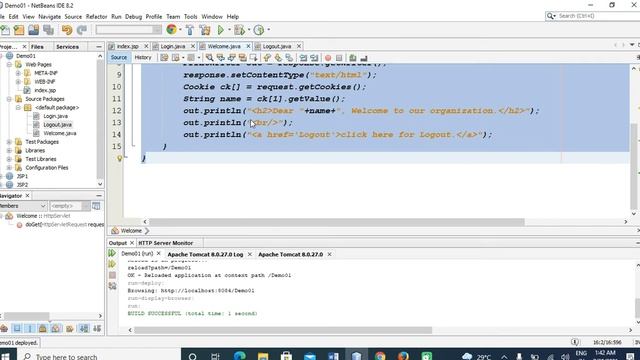The image size is (640, 360).
Task: Click the Save All icon in toolbar
Action: pyautogui.click(x=49, y=30)
